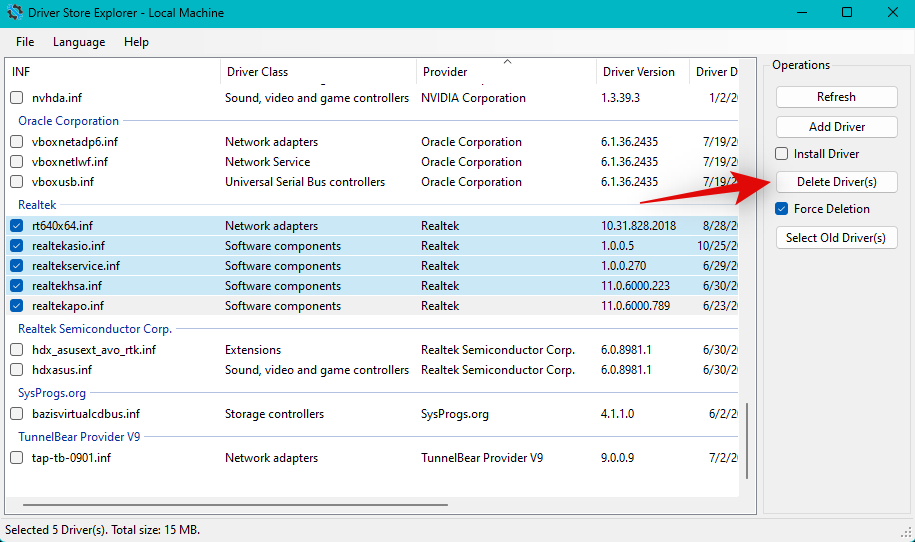Open the Help menu

pos(136,42)
